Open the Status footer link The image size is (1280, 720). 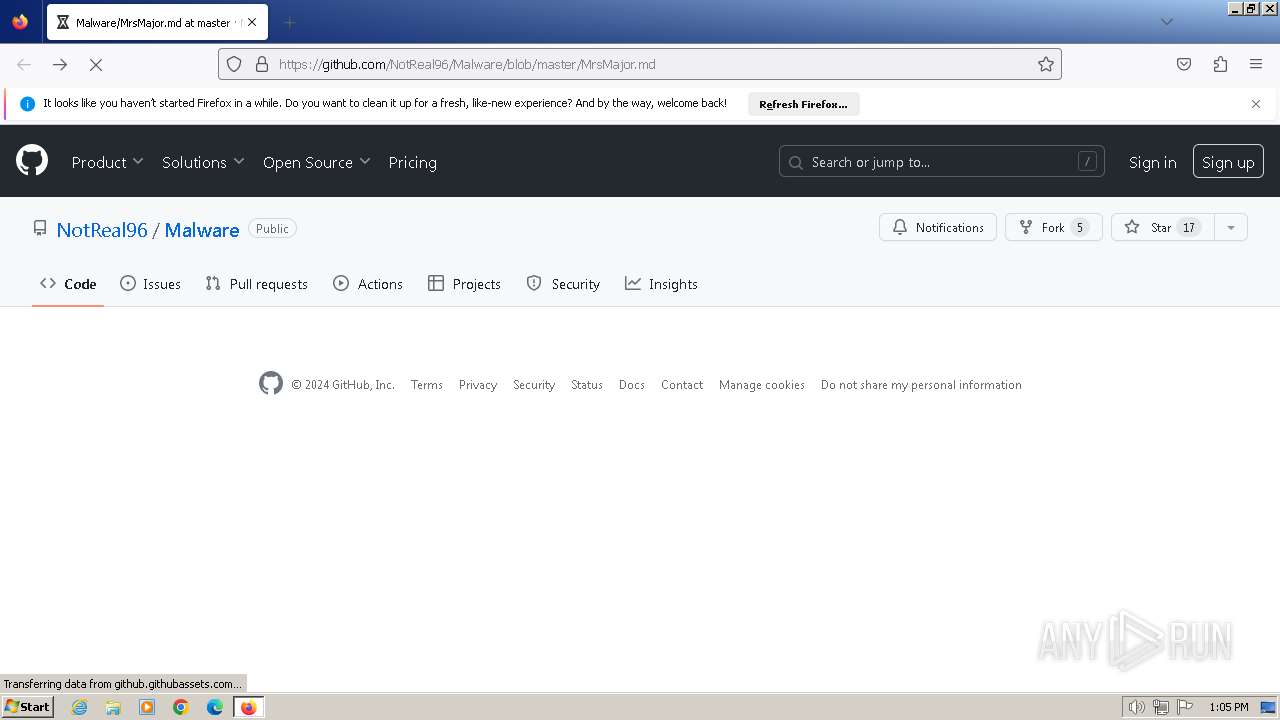587,385
